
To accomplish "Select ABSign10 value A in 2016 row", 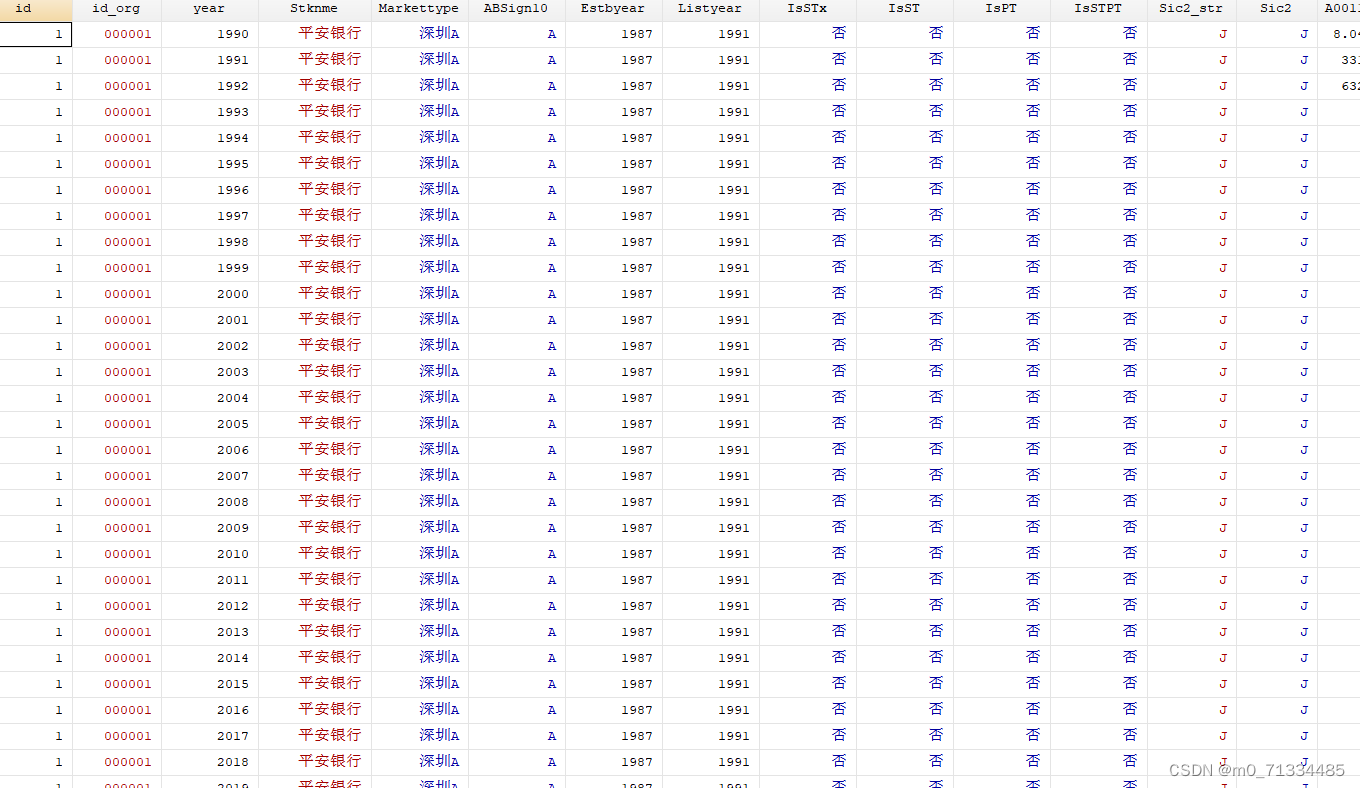I will pyautogui.click(x=516, y=710).
